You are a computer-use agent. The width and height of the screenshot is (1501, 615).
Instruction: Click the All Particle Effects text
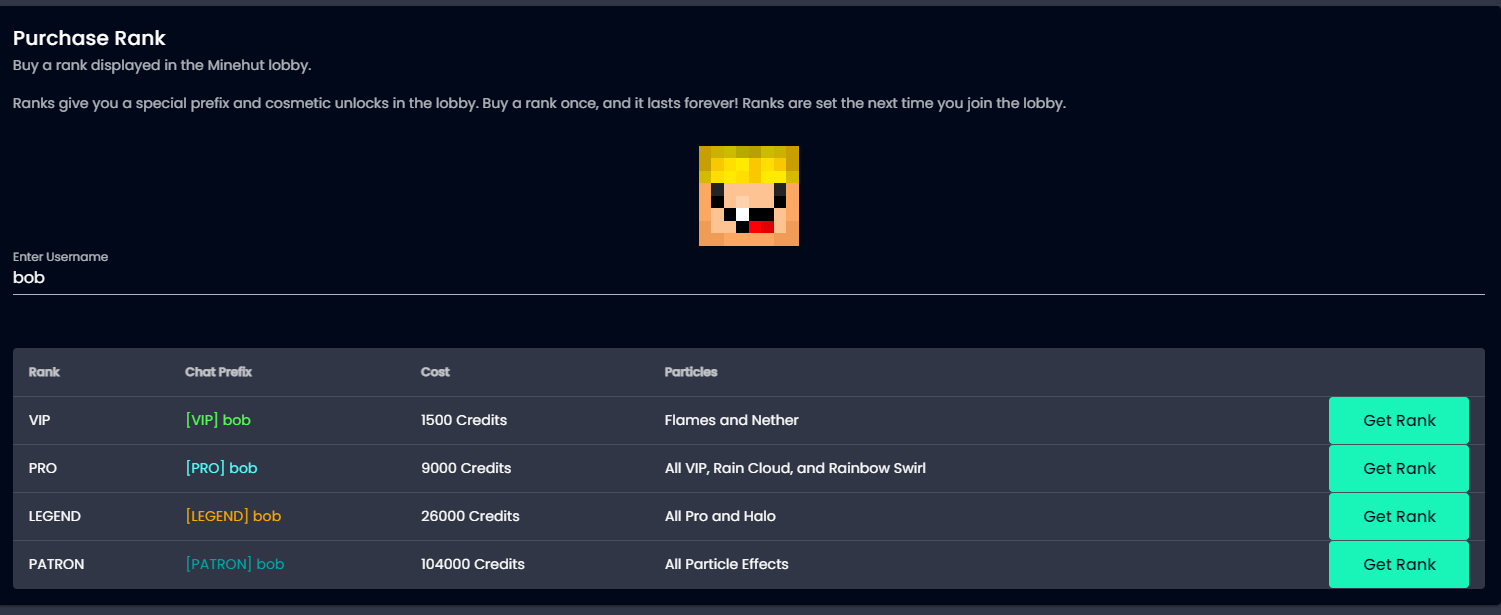point(727,564)
